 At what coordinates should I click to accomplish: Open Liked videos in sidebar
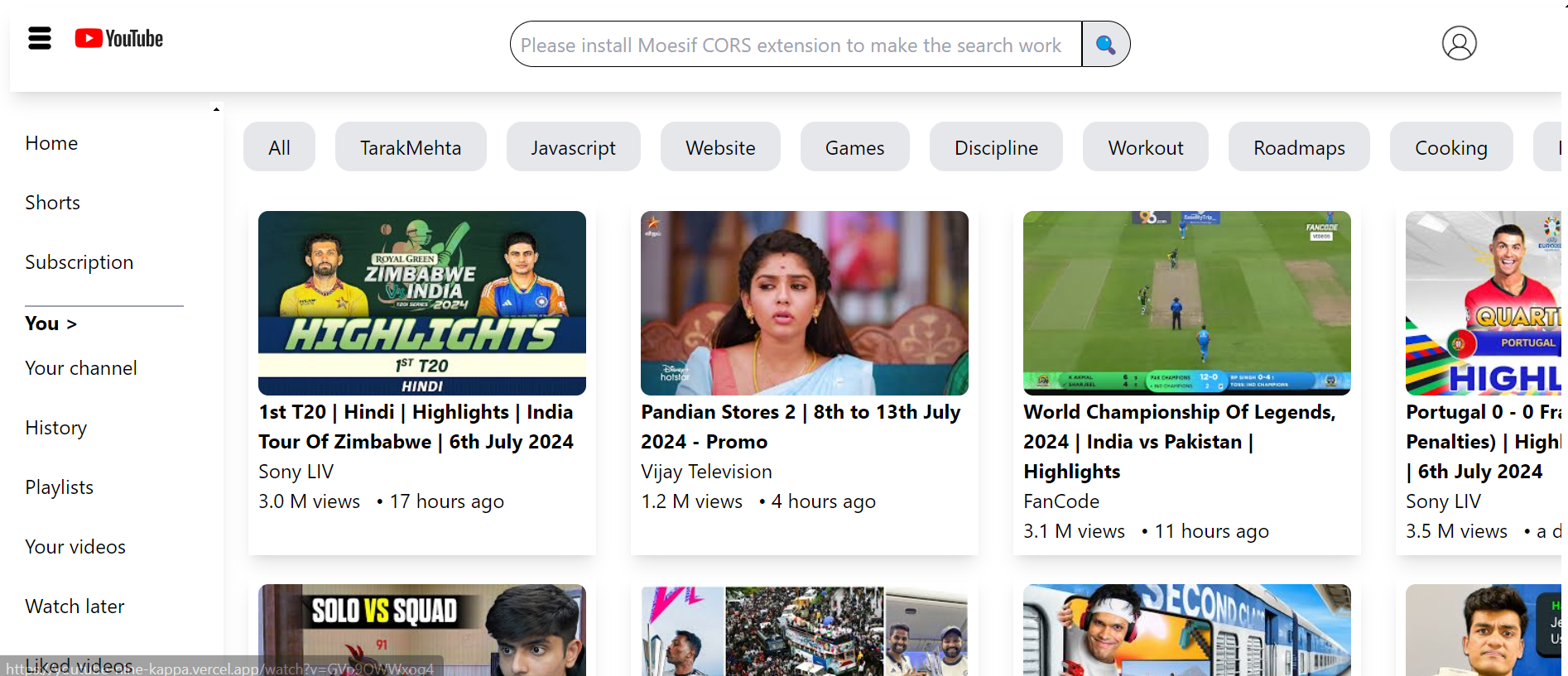click(x=79, y=665)
